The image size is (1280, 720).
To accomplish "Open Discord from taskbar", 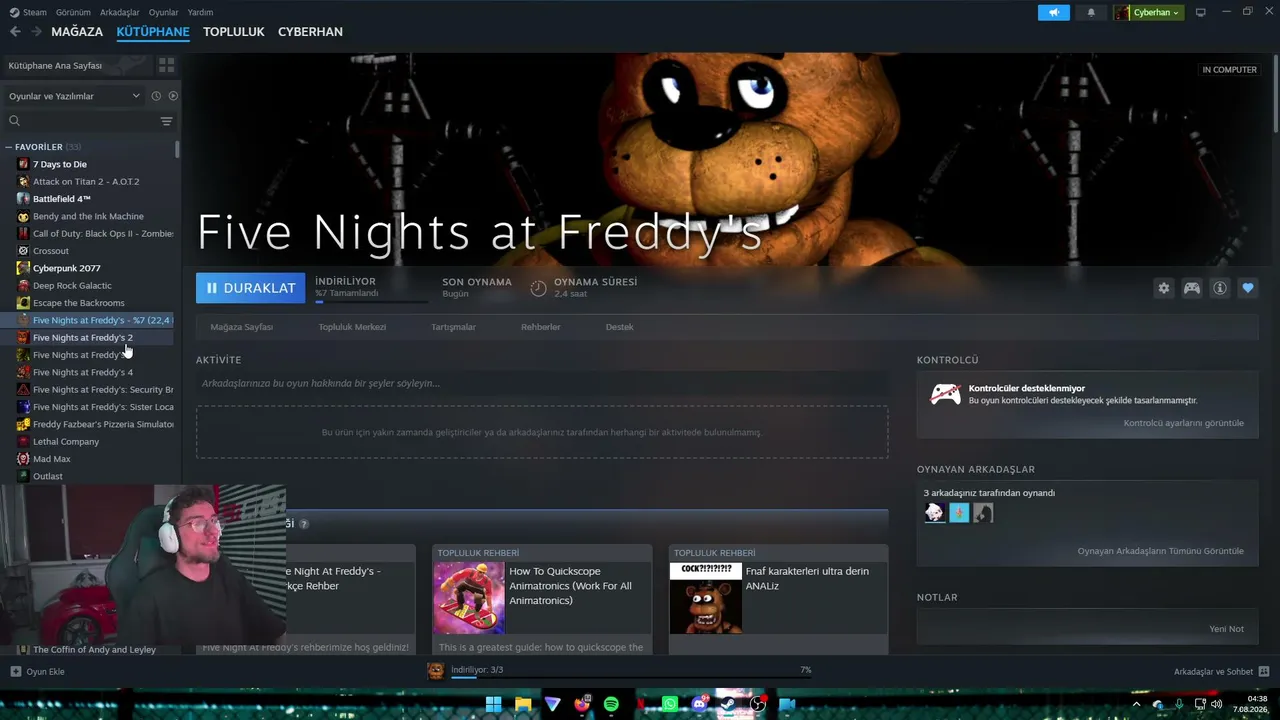I will point(699,704).
